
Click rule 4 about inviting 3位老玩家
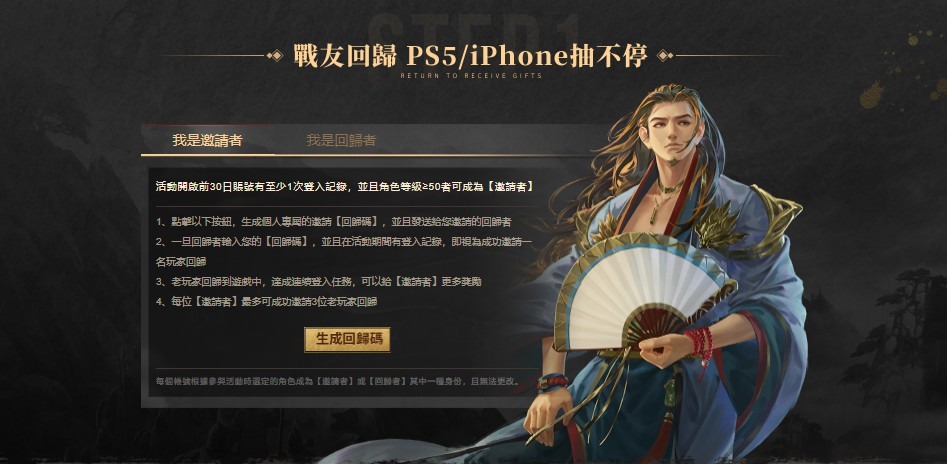coord(266,301)
